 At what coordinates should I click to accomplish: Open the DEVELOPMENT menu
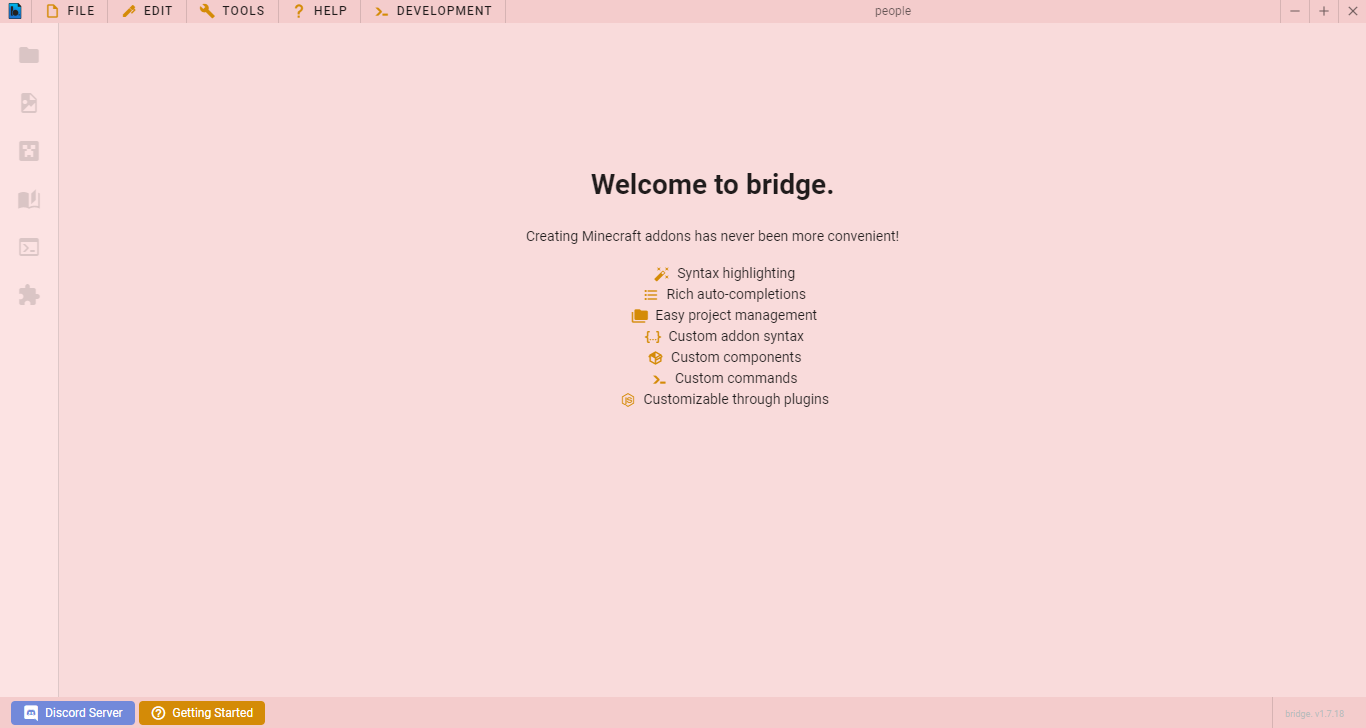pyautogui.click(x=433, y=11)
